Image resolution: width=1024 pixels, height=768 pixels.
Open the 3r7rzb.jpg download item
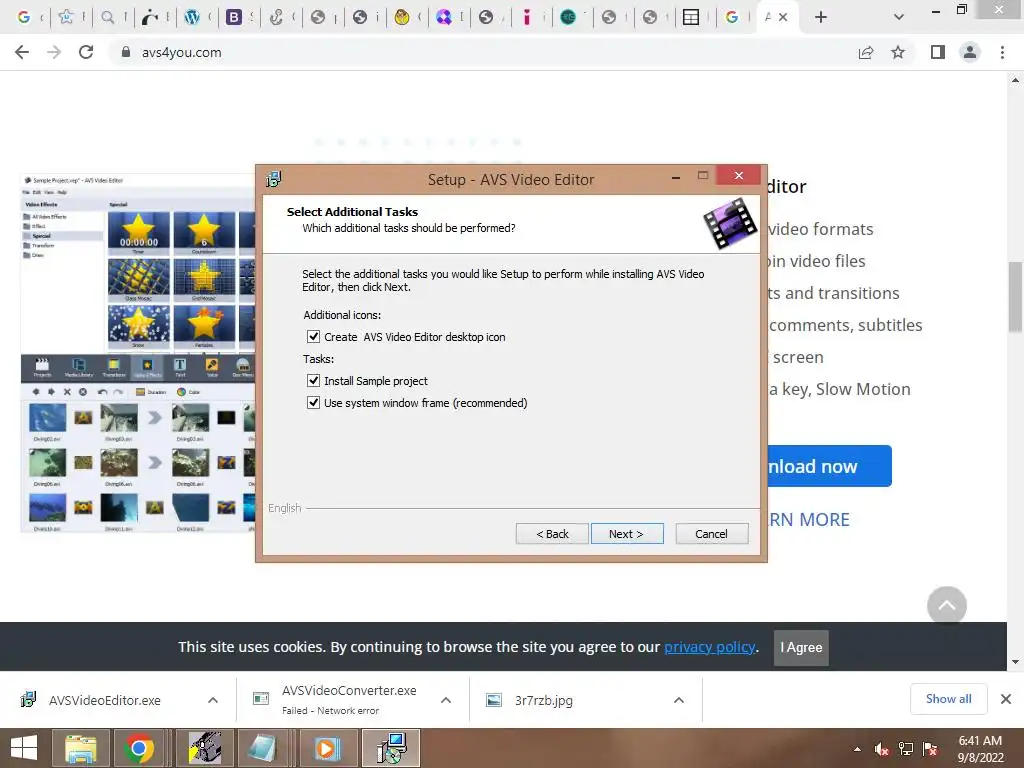pos(543,700)
